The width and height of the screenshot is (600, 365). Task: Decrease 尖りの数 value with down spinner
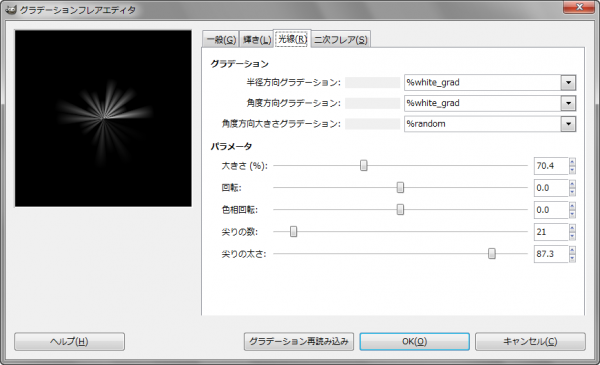572,236
